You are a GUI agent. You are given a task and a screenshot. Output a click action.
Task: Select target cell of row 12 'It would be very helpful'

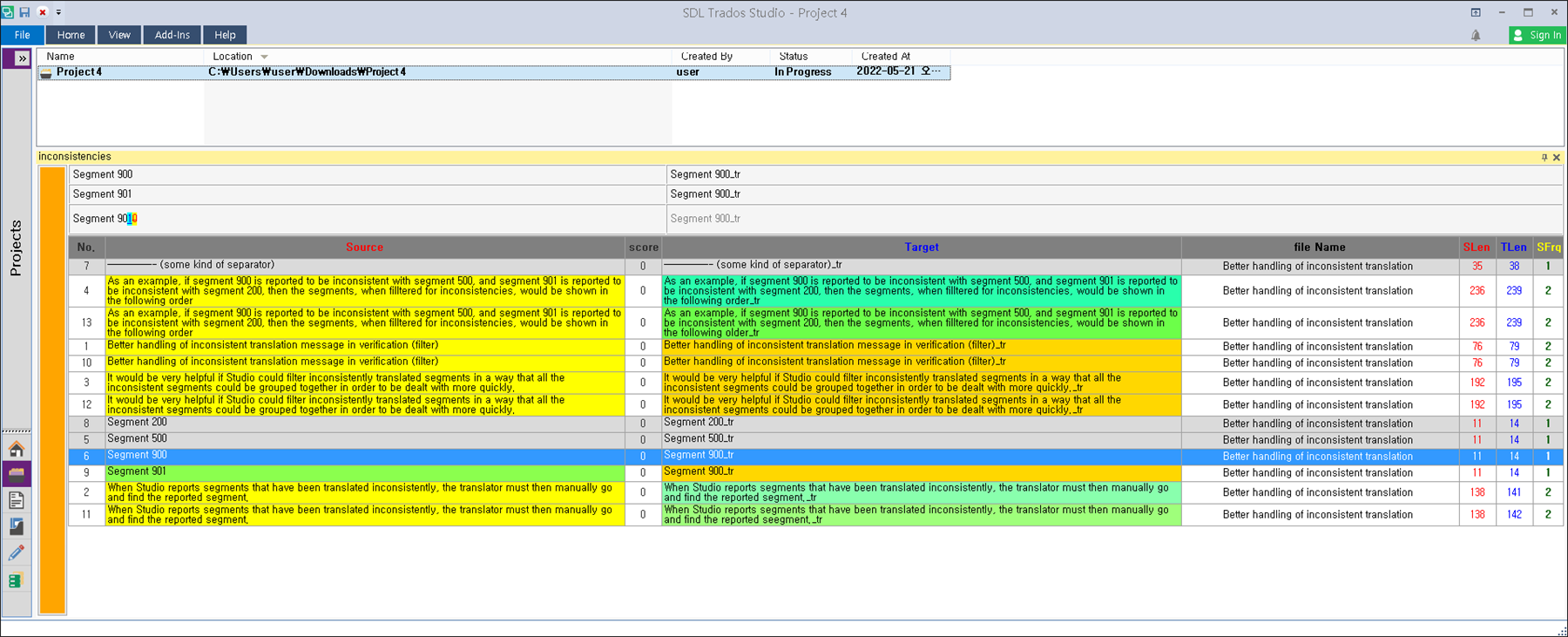pyautogui.click(x=922, y=405)
